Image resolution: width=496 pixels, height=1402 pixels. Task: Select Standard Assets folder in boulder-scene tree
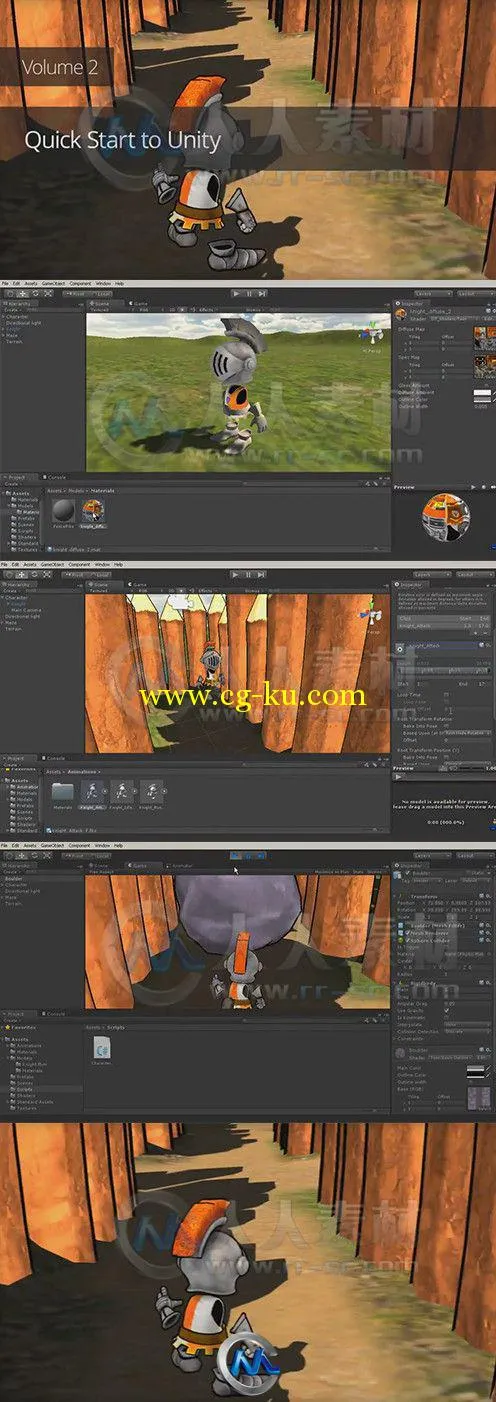[33, 1100]
